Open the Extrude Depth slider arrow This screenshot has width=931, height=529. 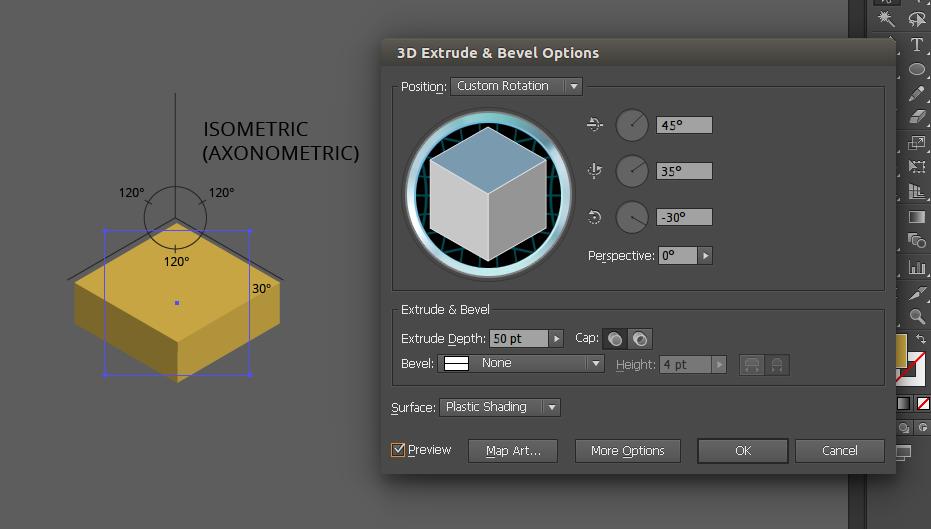coord(556,338)
